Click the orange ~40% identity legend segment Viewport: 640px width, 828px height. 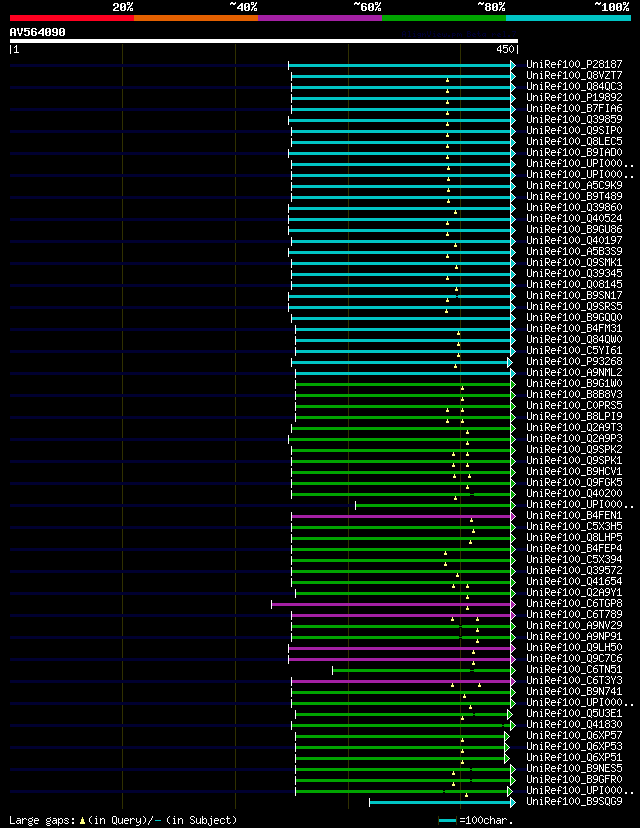[196, 18]
